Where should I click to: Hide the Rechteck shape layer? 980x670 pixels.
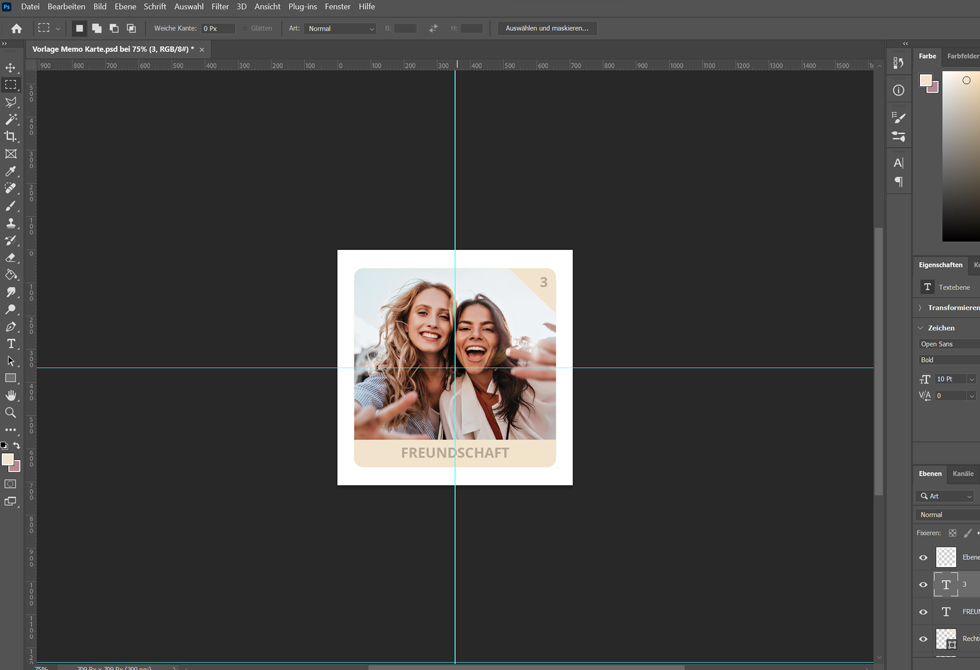[x=923, y=639]
